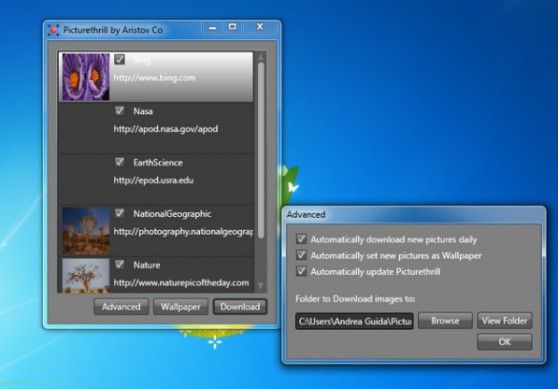Click the Wallpaper button

pyautogui.click(x=180, y=307)
